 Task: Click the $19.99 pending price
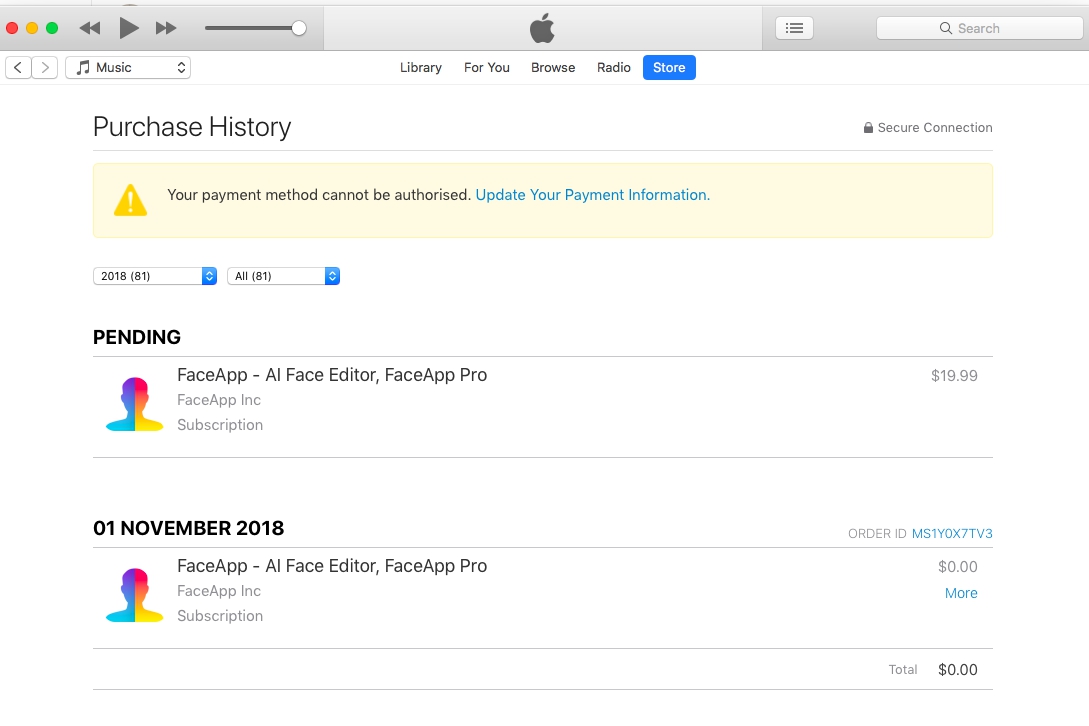(x=954, y=376)
